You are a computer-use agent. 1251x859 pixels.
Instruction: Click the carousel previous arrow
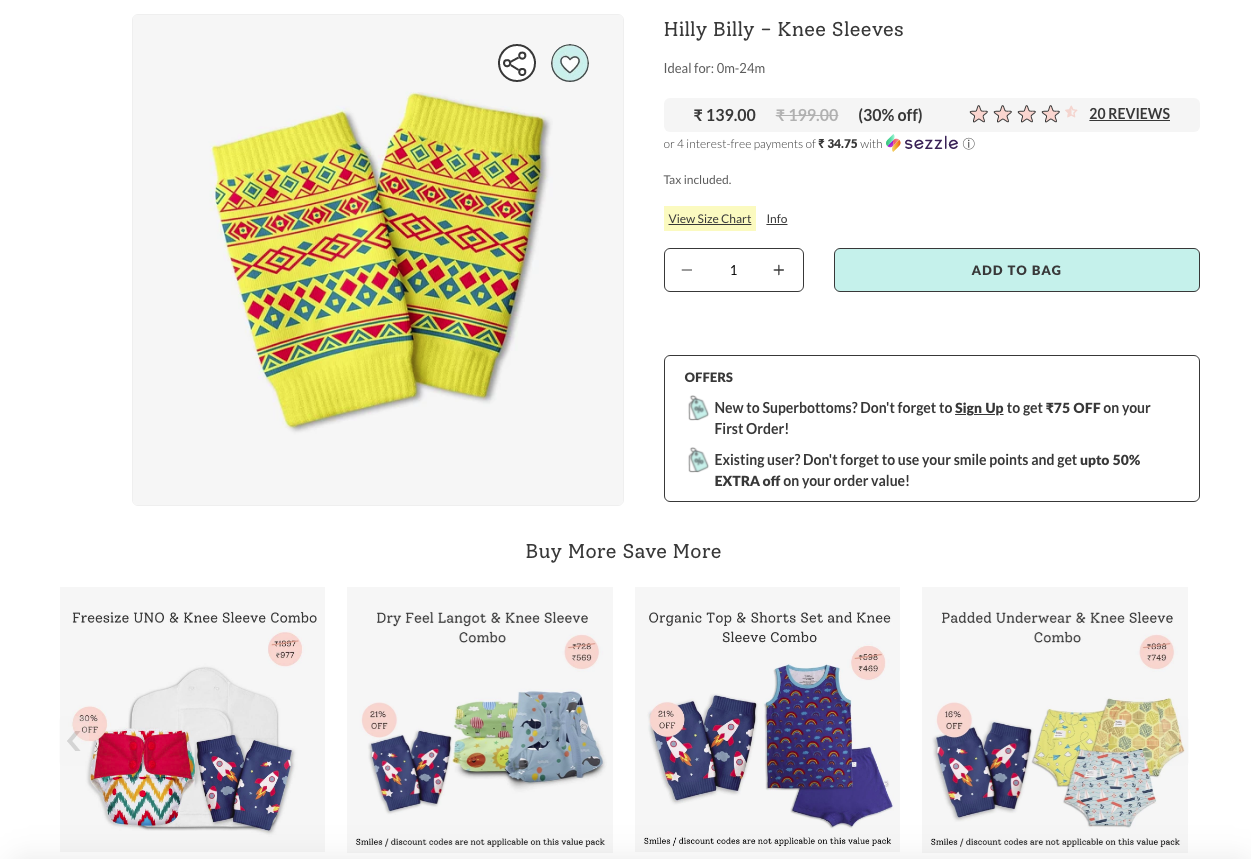click(x=73, y=741)
